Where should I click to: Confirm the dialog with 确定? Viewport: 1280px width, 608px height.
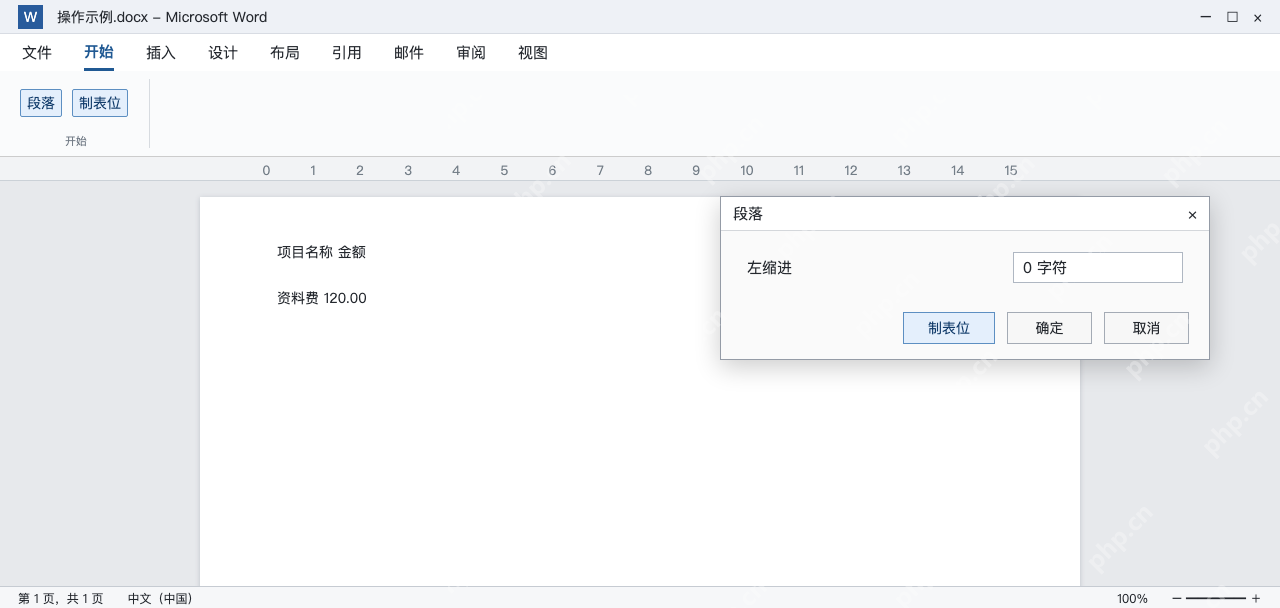1049,328
